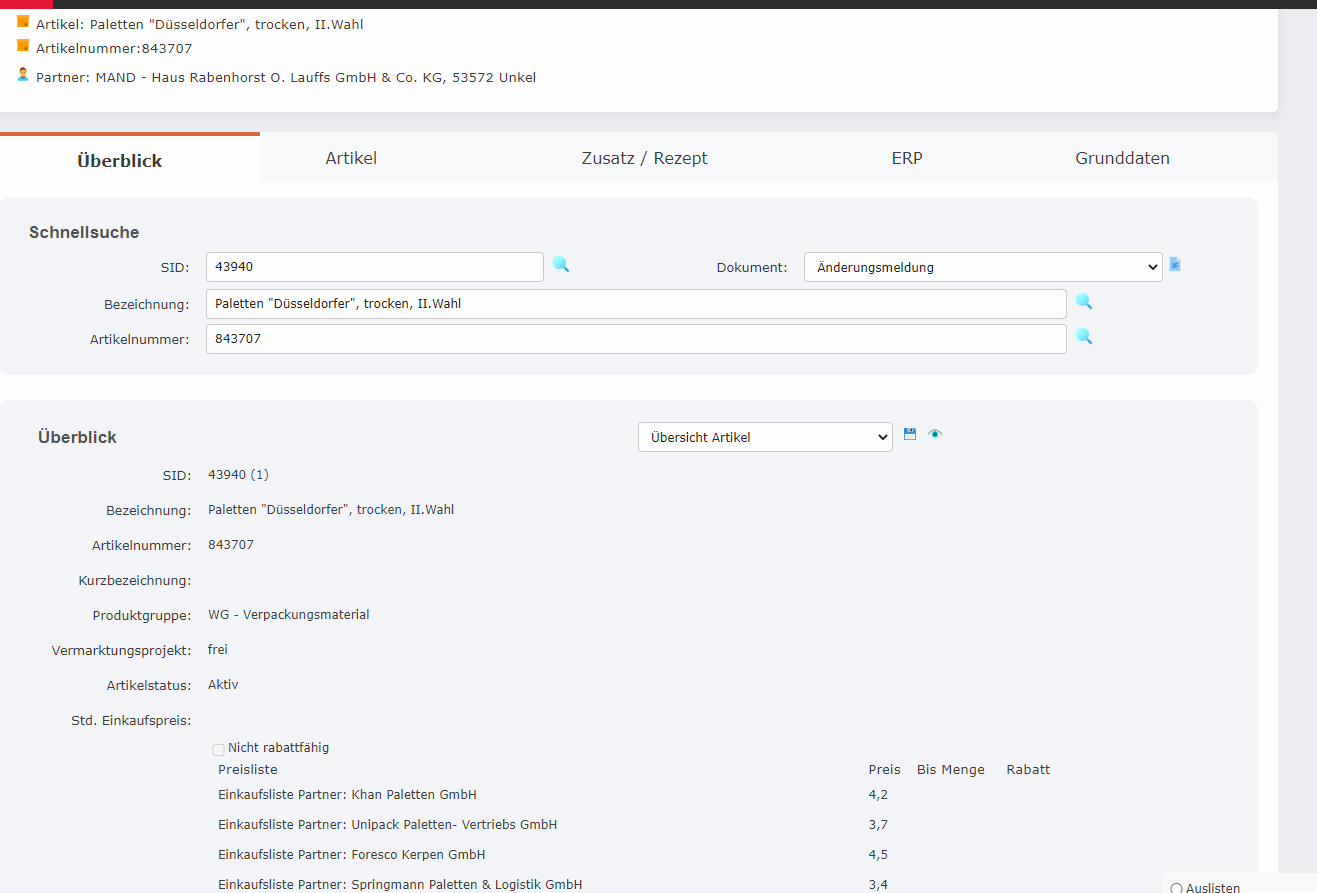Click the Bezeichnung text field in Schnellsuche
Viewport: 1317px width, 893px height.
tap(636, 304)
